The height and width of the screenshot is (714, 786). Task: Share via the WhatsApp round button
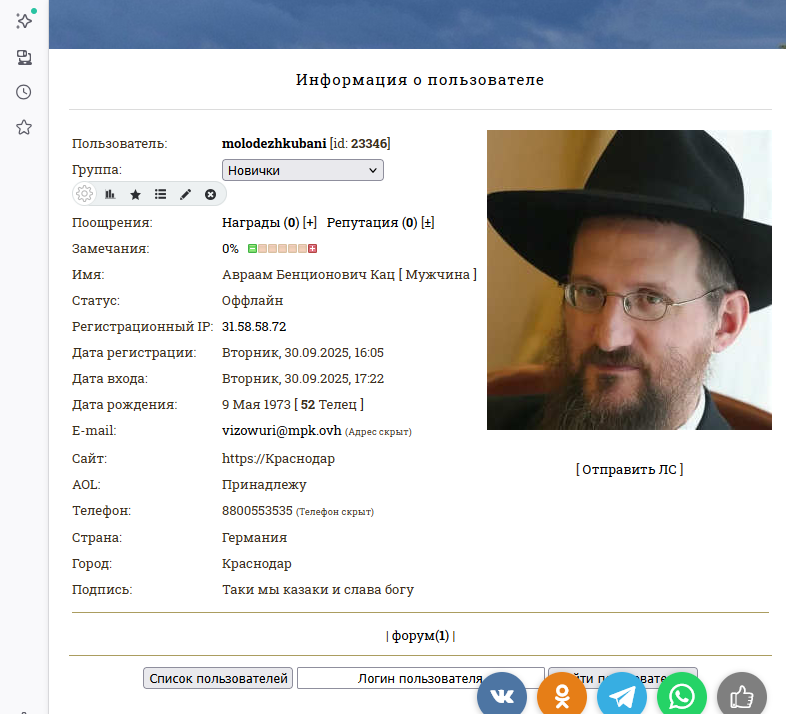click(682, 696)
